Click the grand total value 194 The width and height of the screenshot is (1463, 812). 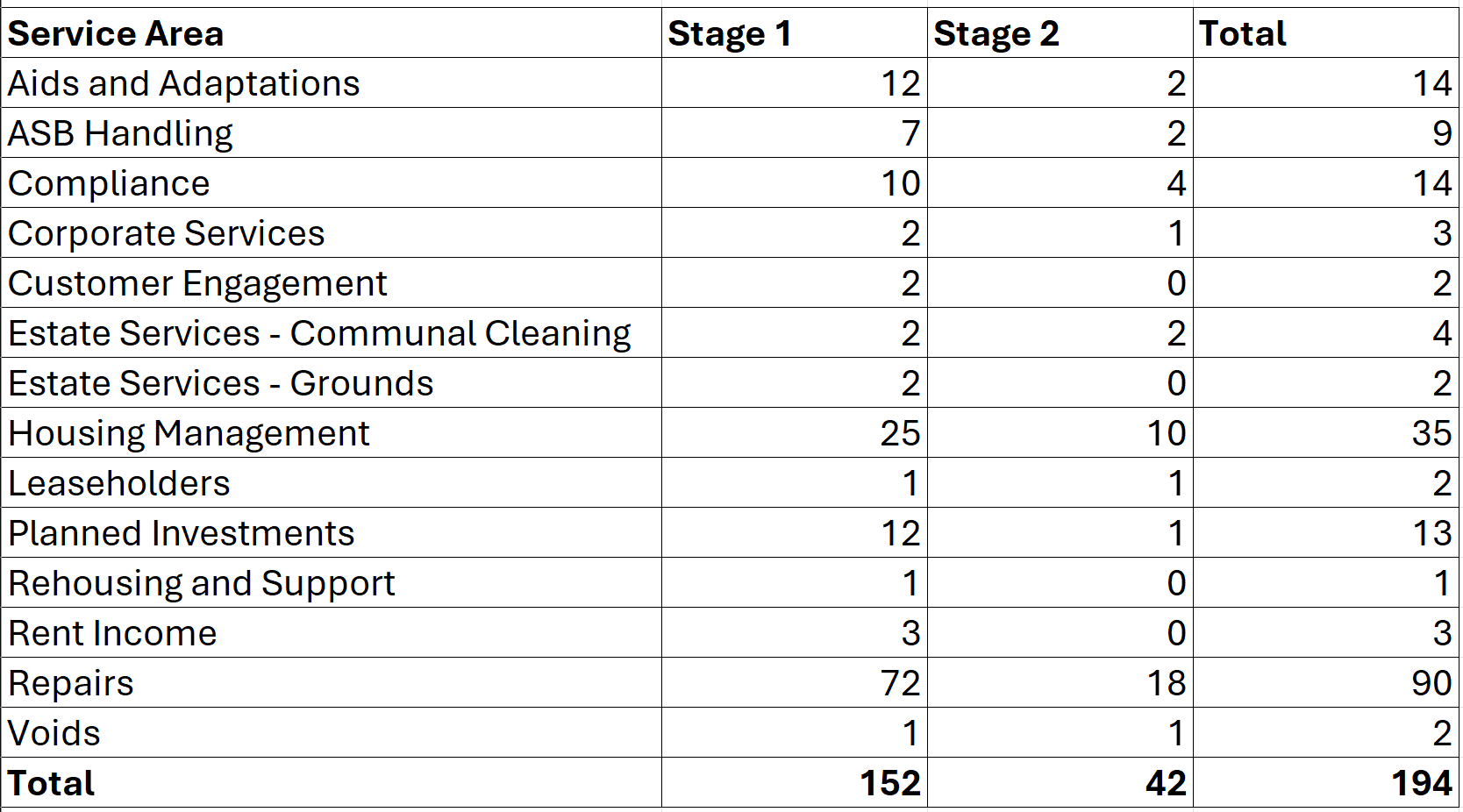click(x=1421, y=784)
